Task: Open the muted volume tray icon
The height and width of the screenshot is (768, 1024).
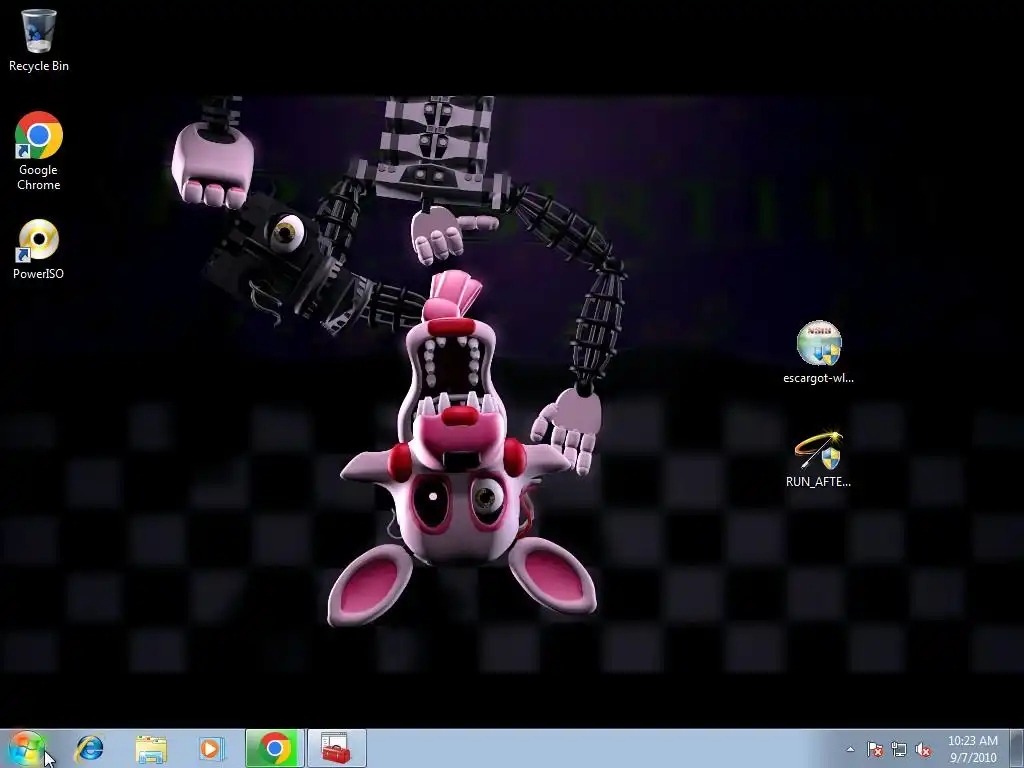Action: point(923,749)
